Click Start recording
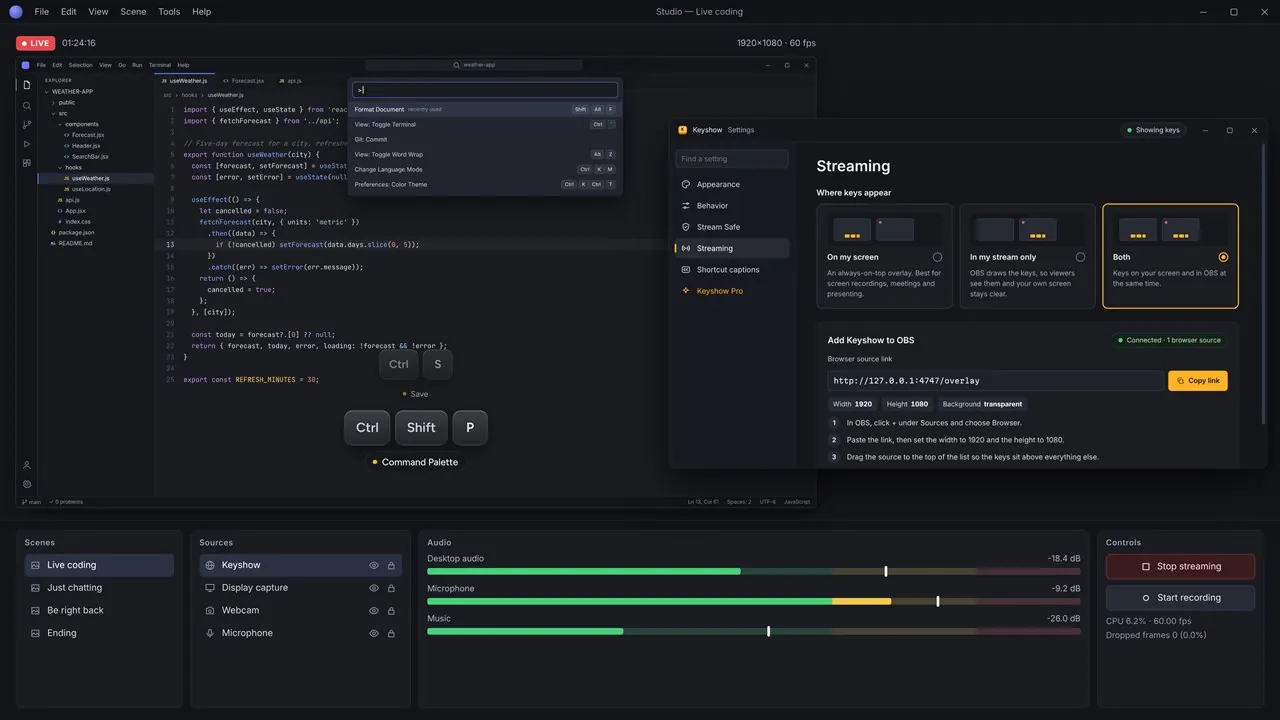Viewport: 1280px width, 720px height. [1180, 598]
